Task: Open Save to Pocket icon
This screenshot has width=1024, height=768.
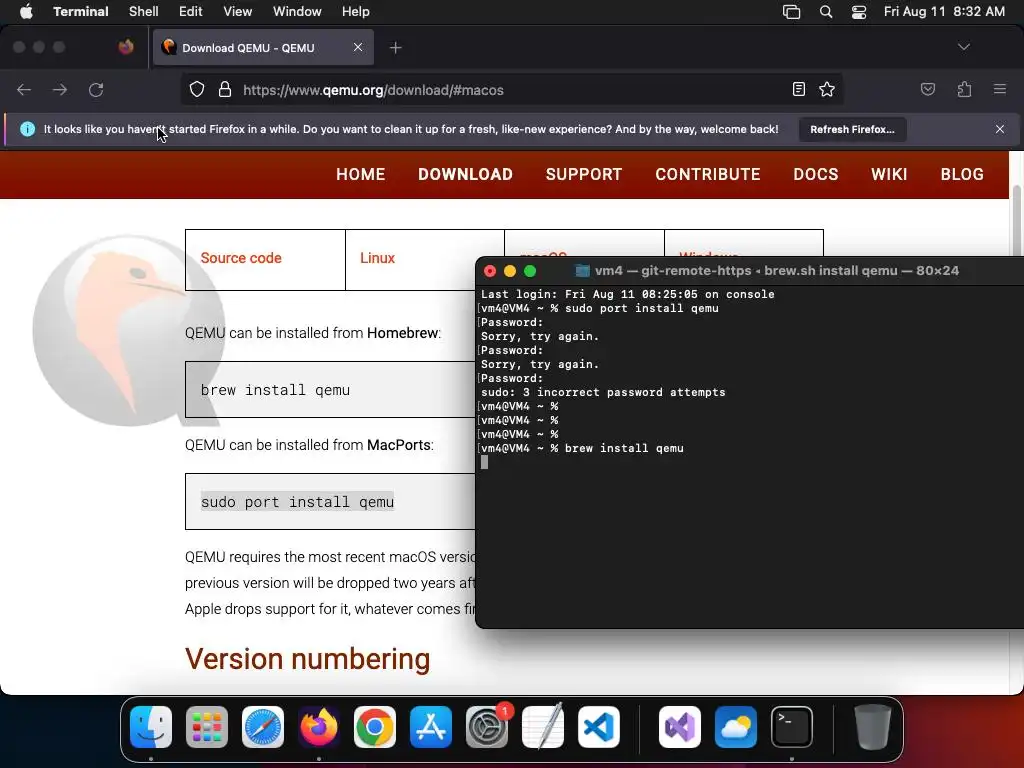Action: [927, 89]
